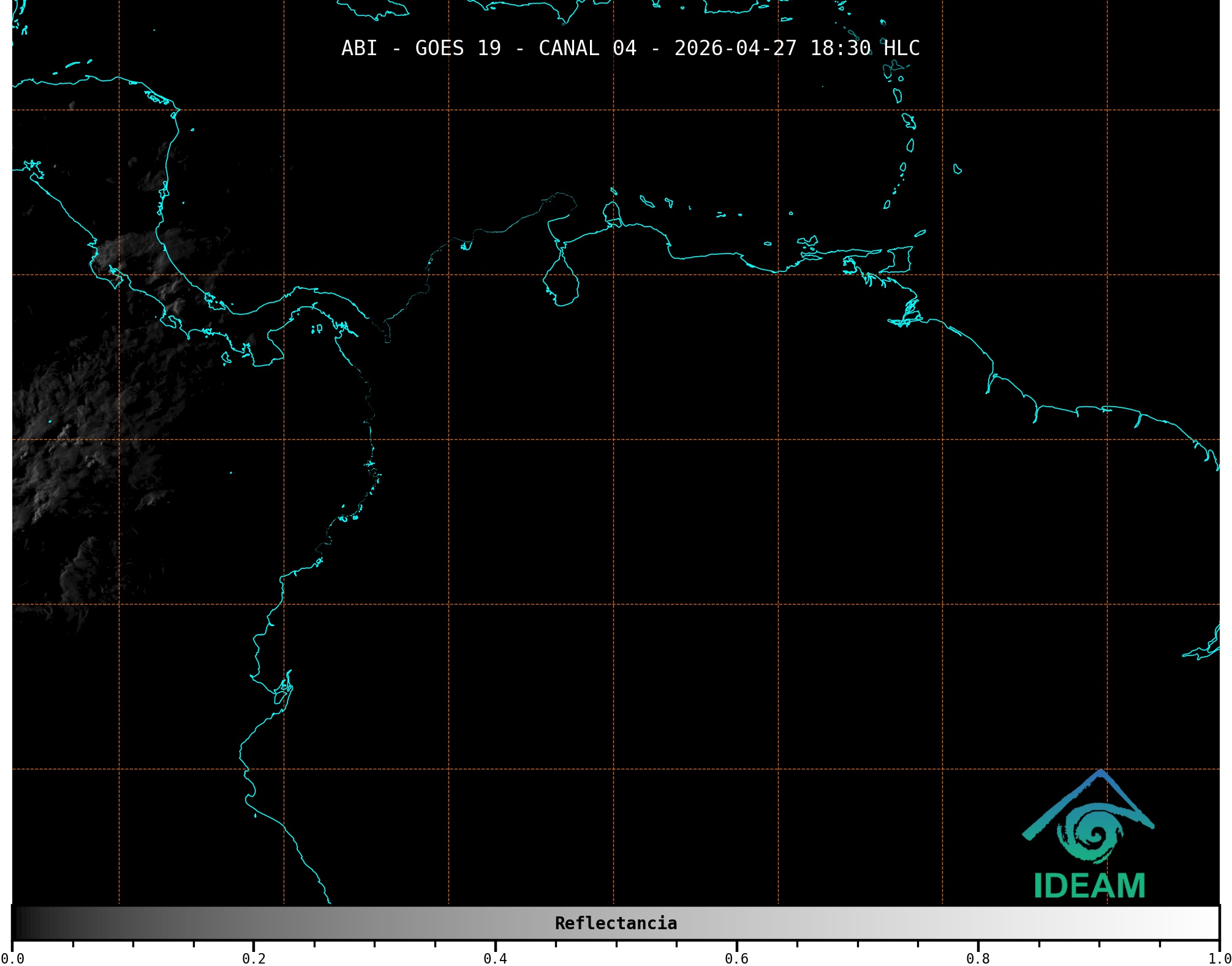Click the 1.0 tick label on colorbar
This screenshot has height=966, width=1232.
point(1219,959)
